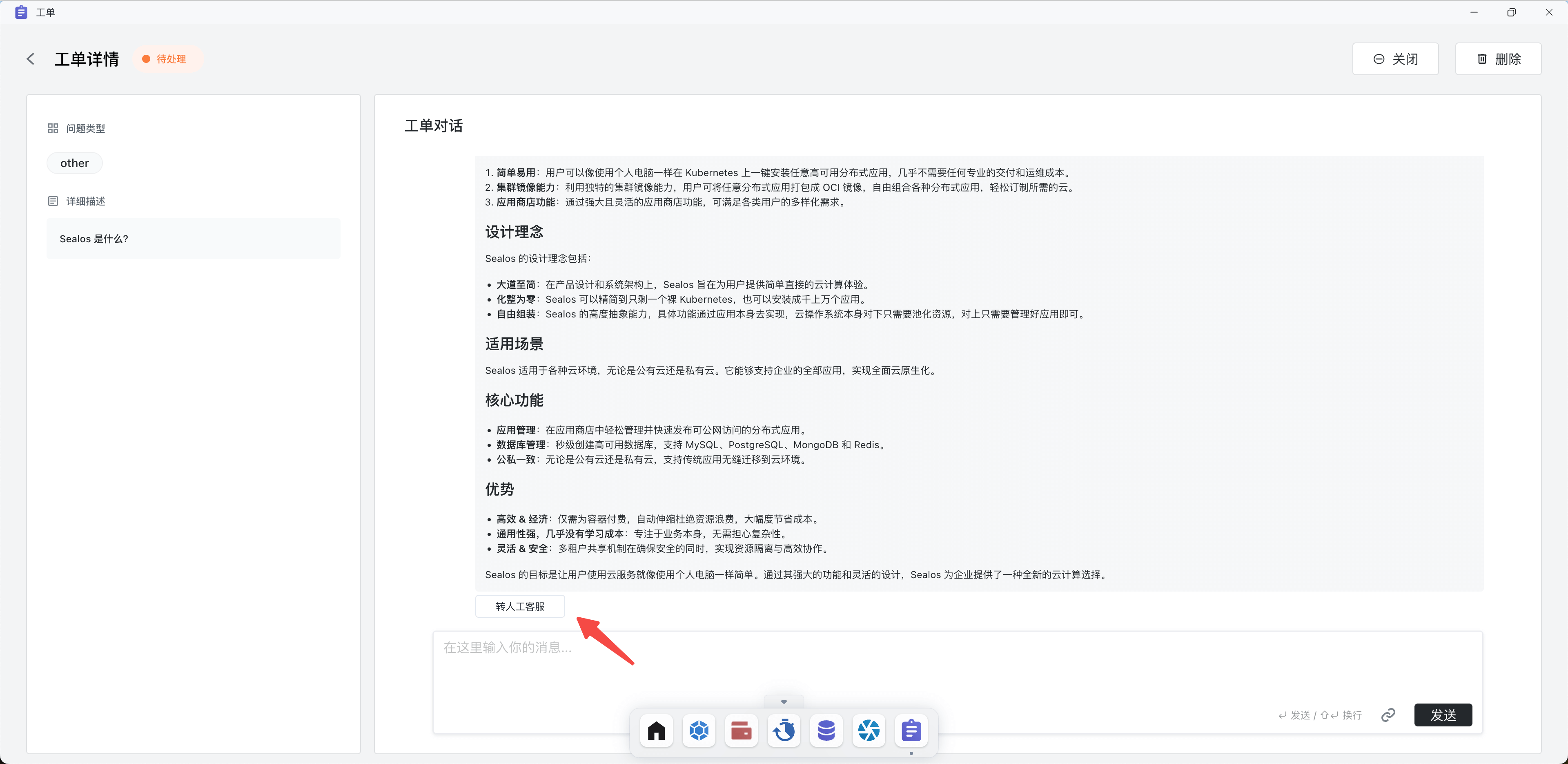Minimize the 工单 window
Viewport: 1568px width, 764px height.
pyautogui.click(x=1474, y=12)
